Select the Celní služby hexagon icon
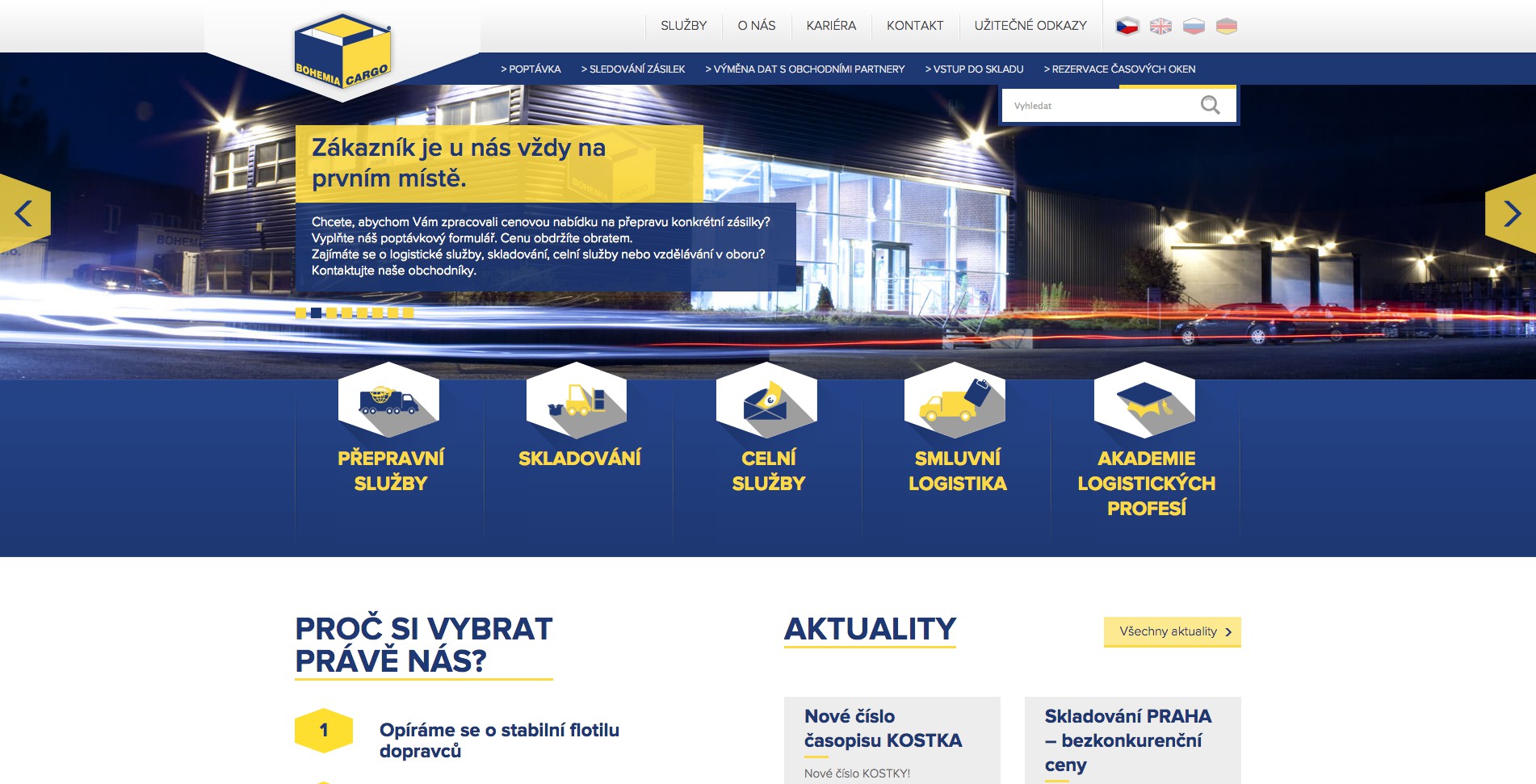 tap(766, 400)
